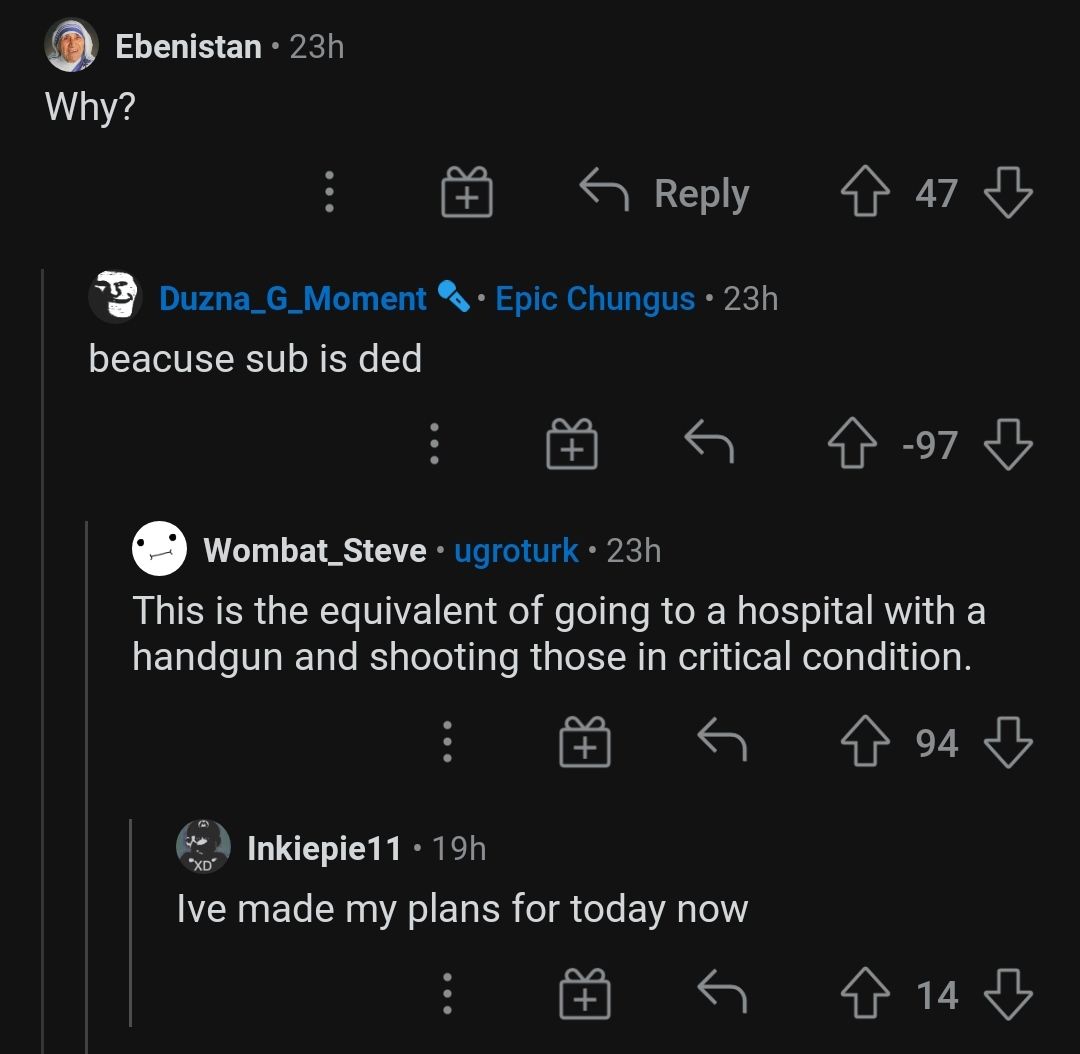Image resolution: width=1080 pixels, height=1054 pixels.
Task: Downvote Inkiepie11's plans comment
Action: [1008, 995]
